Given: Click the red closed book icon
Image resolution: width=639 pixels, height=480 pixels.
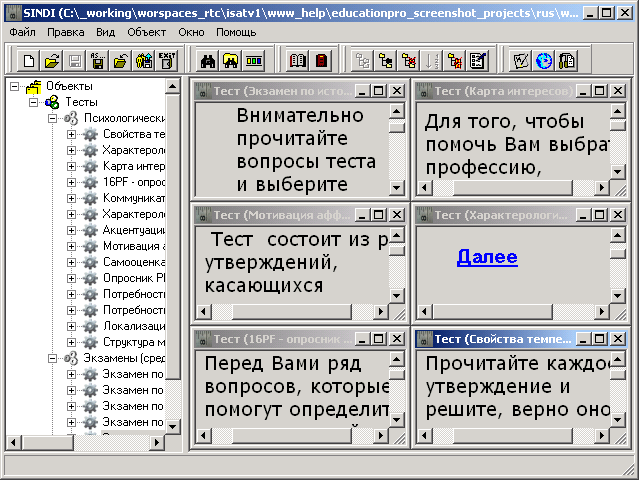Looking at the screenshot, I should point(321,61).
